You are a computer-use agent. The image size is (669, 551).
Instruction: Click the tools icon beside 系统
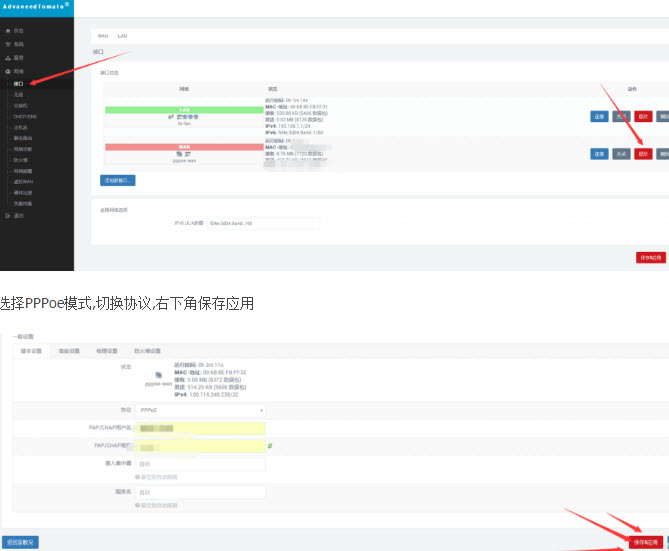coord(8,45)
